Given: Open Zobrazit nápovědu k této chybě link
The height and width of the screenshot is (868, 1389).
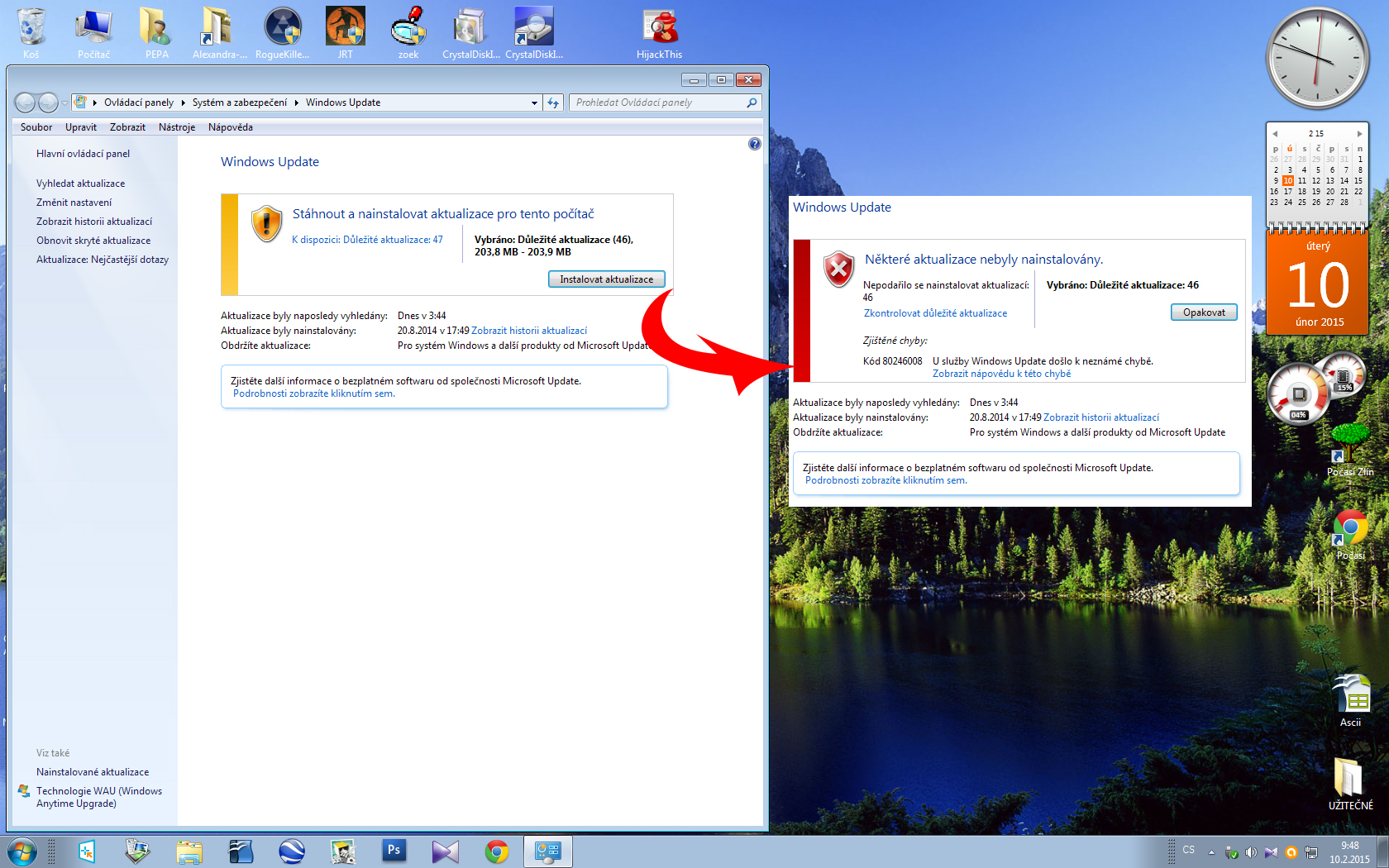Looking at the screenshot, I should pos(1001,374).
